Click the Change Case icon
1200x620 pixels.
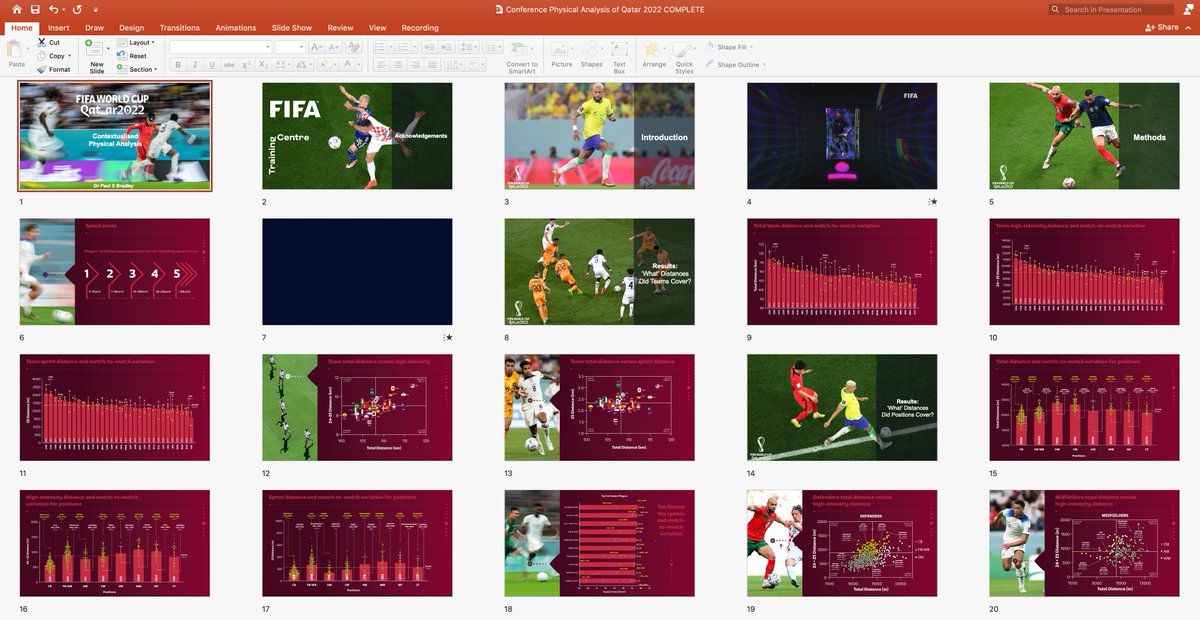click(302, 65)
